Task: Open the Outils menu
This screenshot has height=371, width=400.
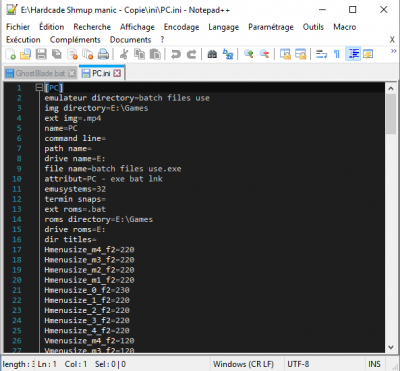Action: pyautogui.click(x=313, y=27)
